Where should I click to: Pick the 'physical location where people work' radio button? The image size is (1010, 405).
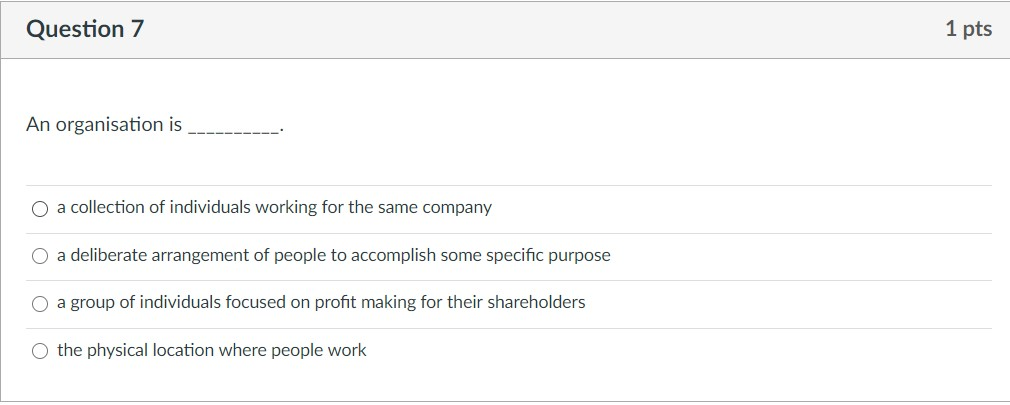coord(40,351)
